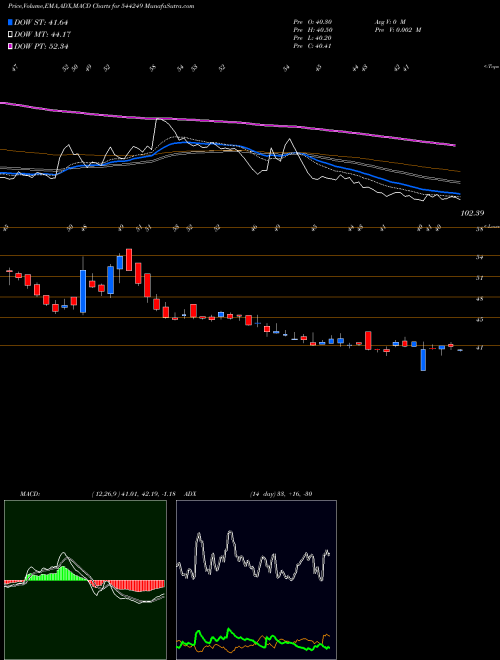Click inside the green MACD histogram panel
Screen dimensions: 500x660
tap(85, 580)
